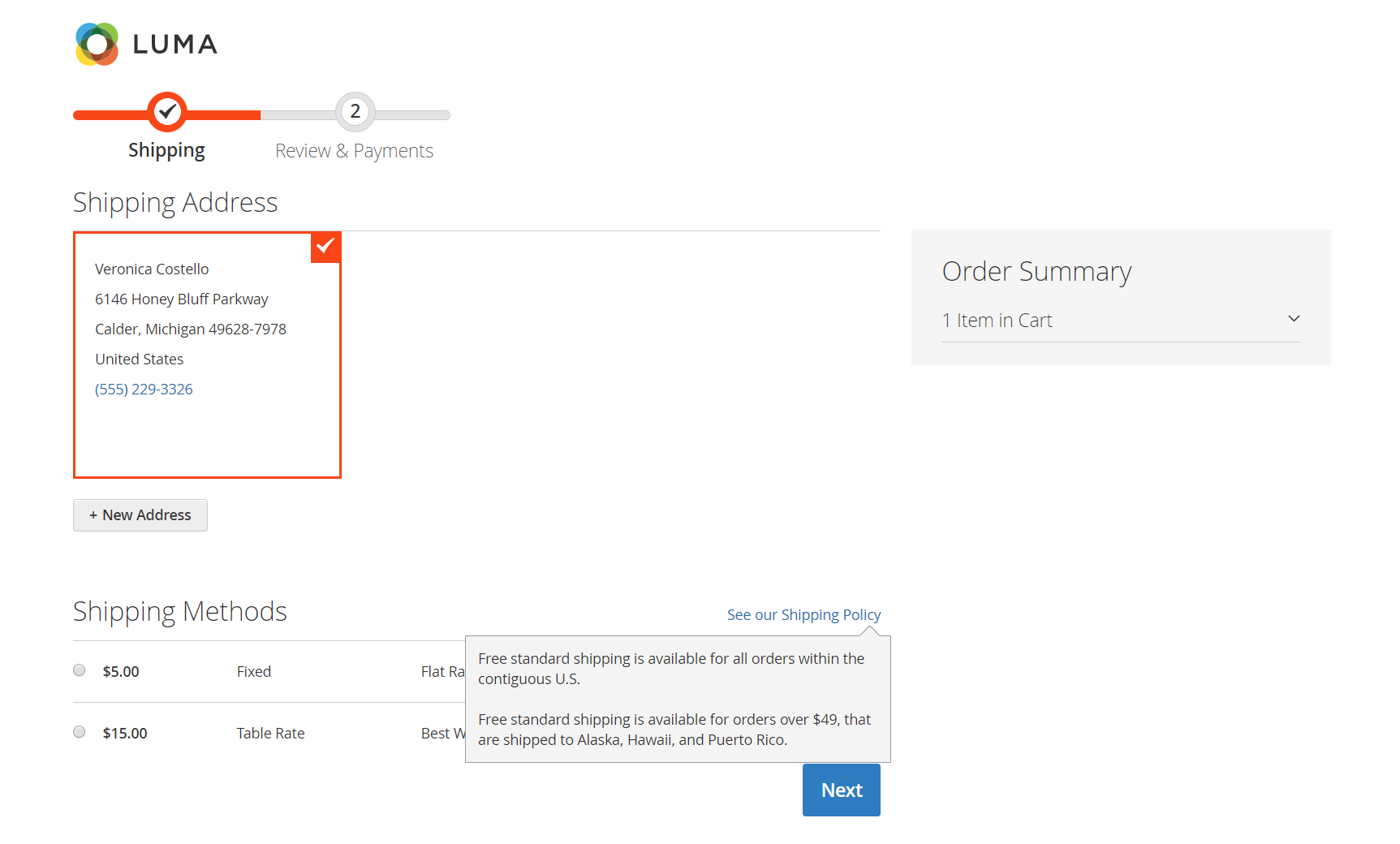Image resolution: width=1400 pixels, height=844 pixels.
Task: Expand cart items with chevron arrow
Action: (x=1294, y=319)
